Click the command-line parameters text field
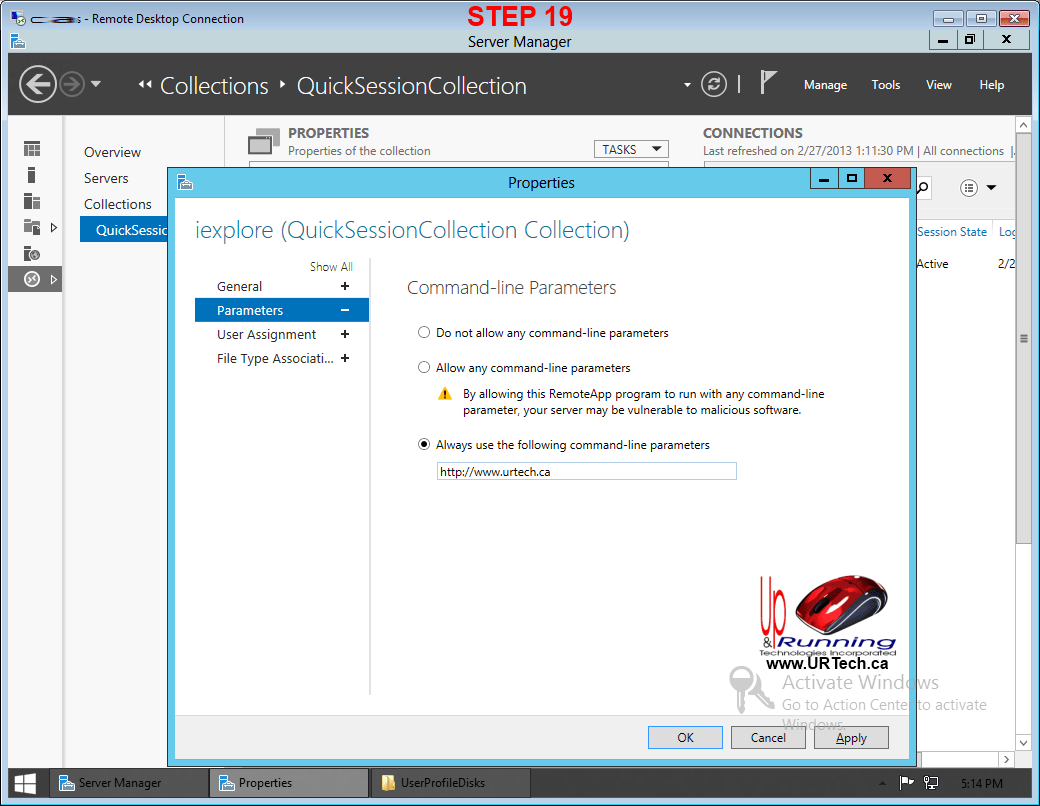The height and width of the screenshot is (806, 1040). click(x=586, y=472)
